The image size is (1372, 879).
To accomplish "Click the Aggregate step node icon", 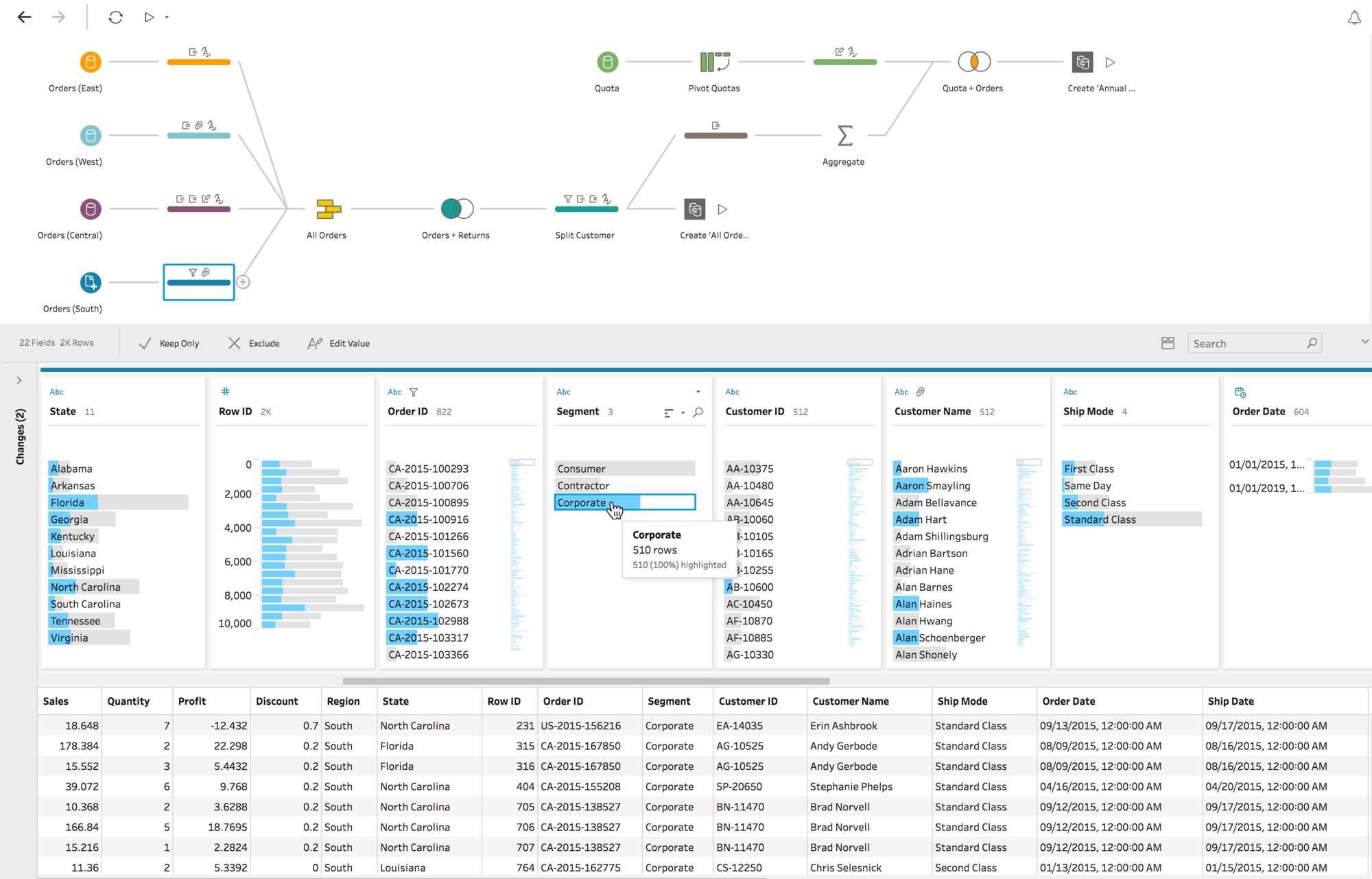I will [x=843, y=135].
